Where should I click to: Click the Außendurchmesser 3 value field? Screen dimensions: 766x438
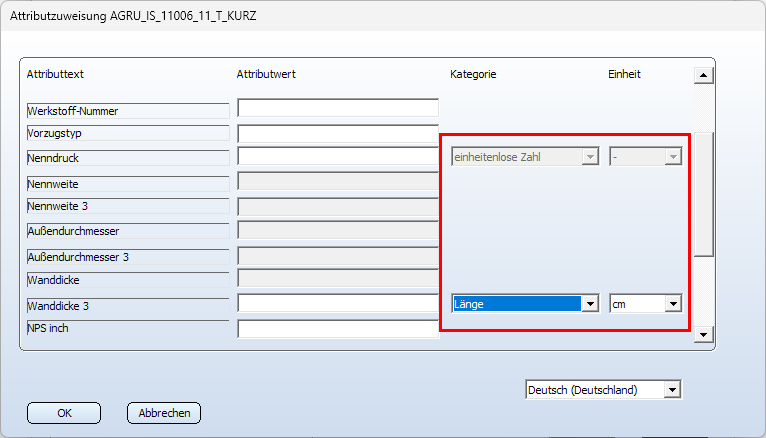(338, 256)
